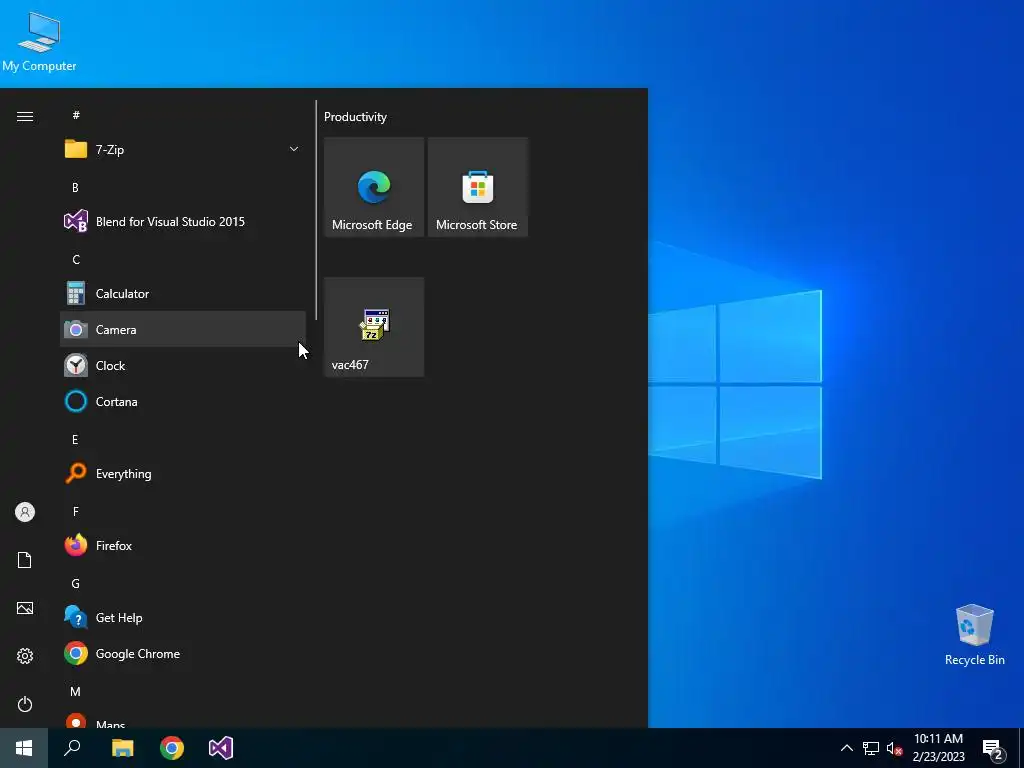Open Documents from Start sidebar

(25, 560)
